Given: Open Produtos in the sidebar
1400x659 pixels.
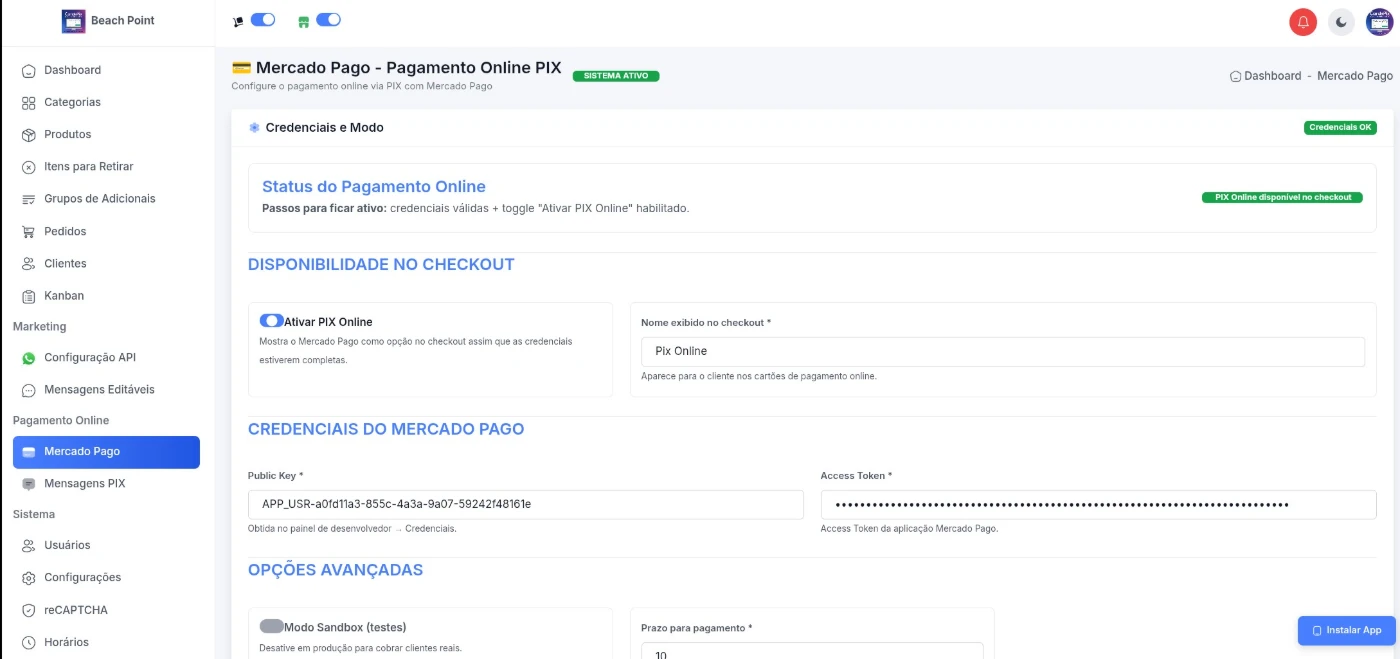Looking at the screenshot, I should [67, 134].
